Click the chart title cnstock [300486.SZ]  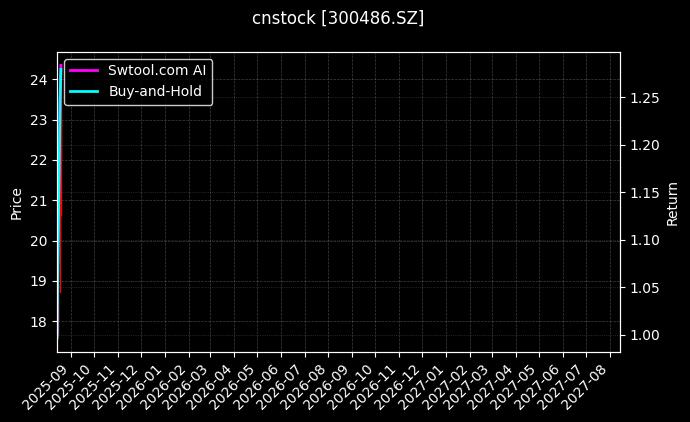(338, 18)
